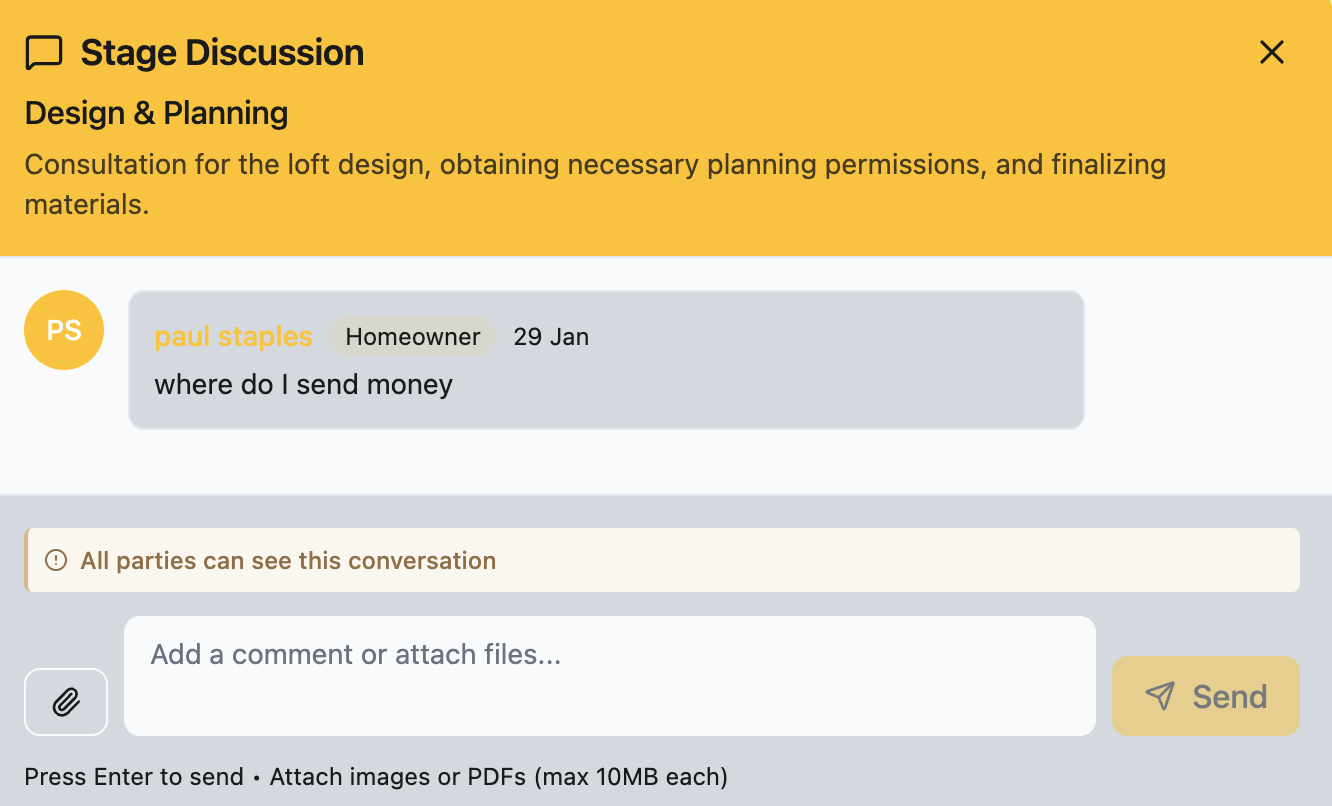Close the Stage Discussion panel

[x=1271, y=52]
